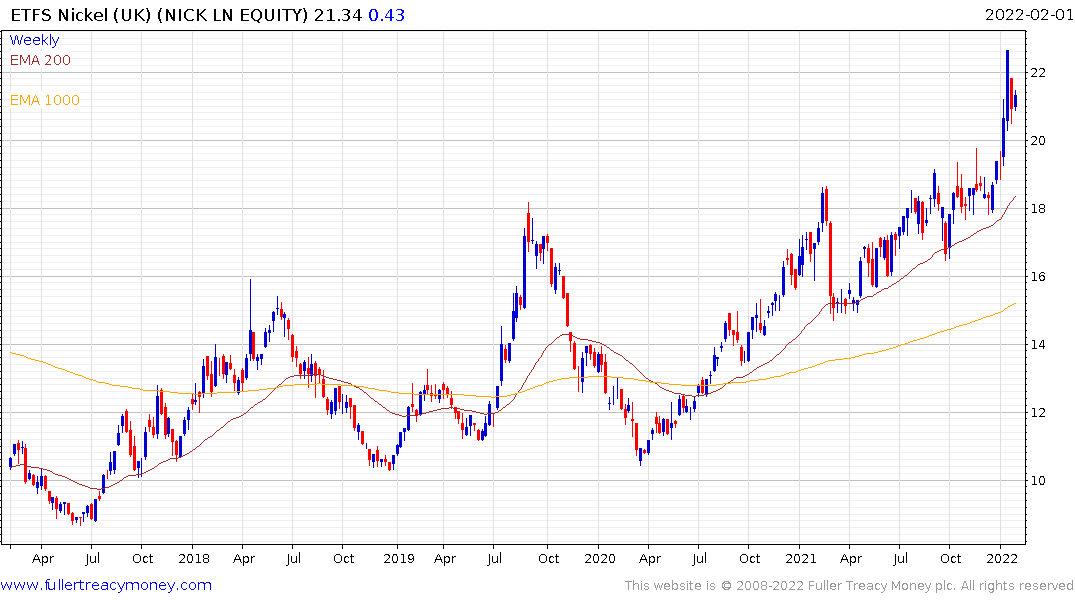Image resolution: width=1075 pixels, height=600 pixels.
Task: Click the EMA 1000 legend label
Action: [45, 100]
